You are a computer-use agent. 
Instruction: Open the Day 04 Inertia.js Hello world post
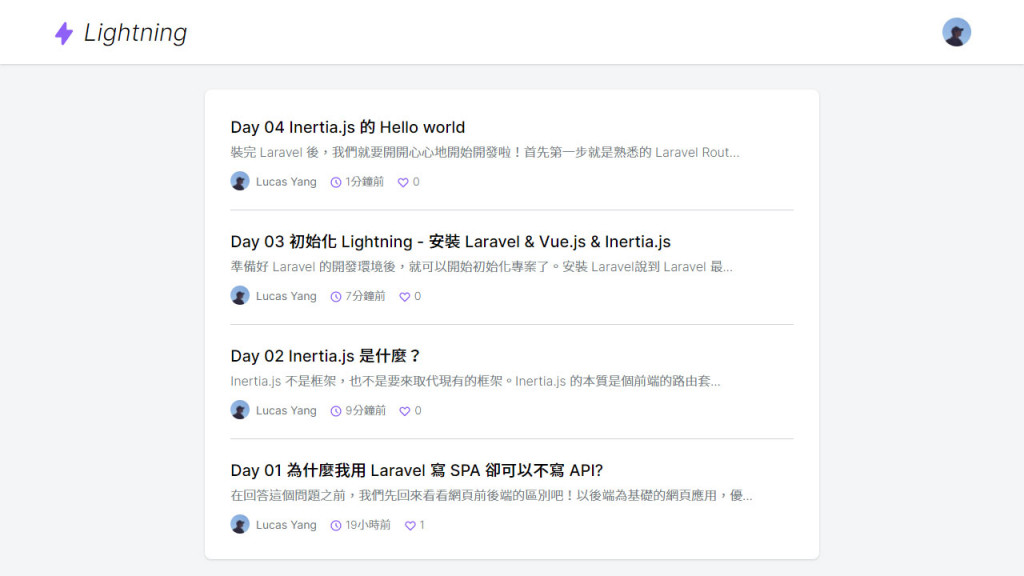pyautogui.click(x=347, y=127)
